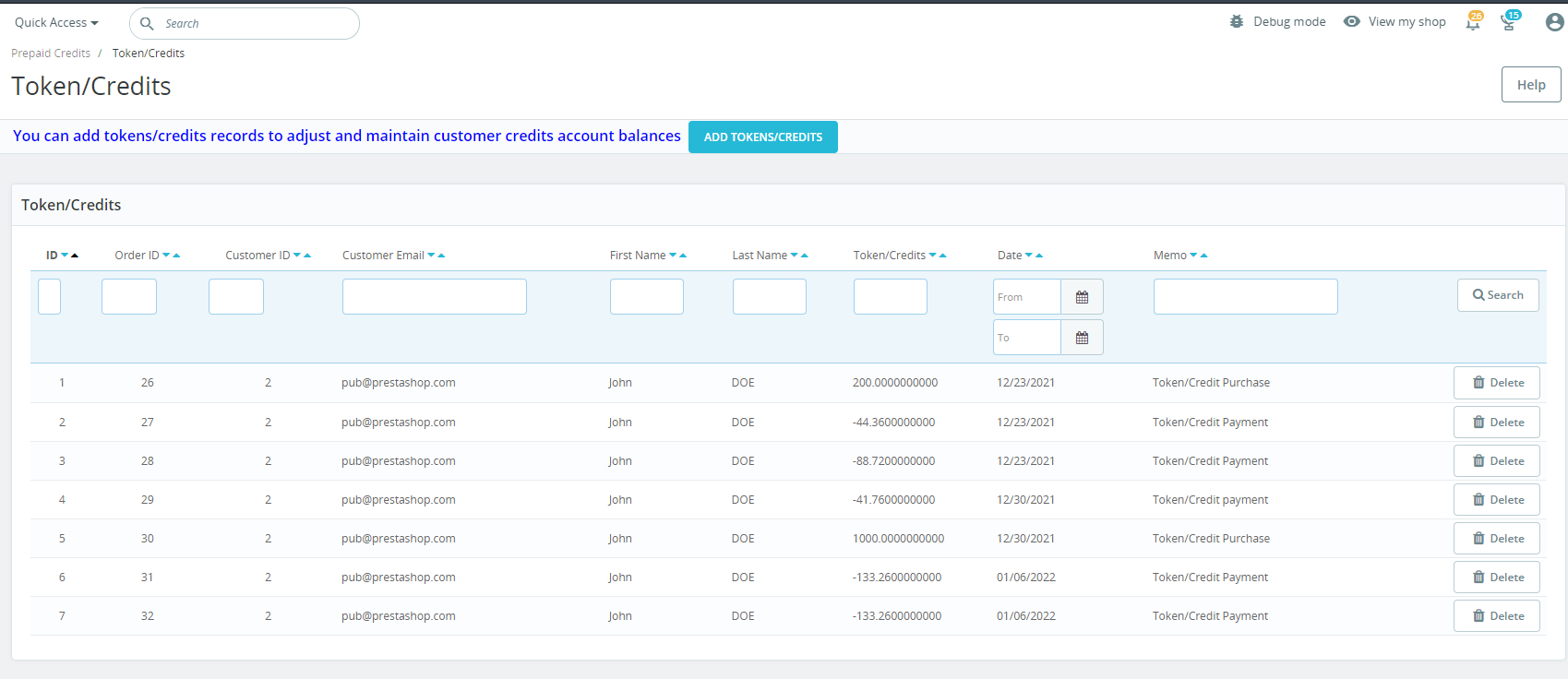Delete the record with Order ID 31

click(x=1497, y=578)
